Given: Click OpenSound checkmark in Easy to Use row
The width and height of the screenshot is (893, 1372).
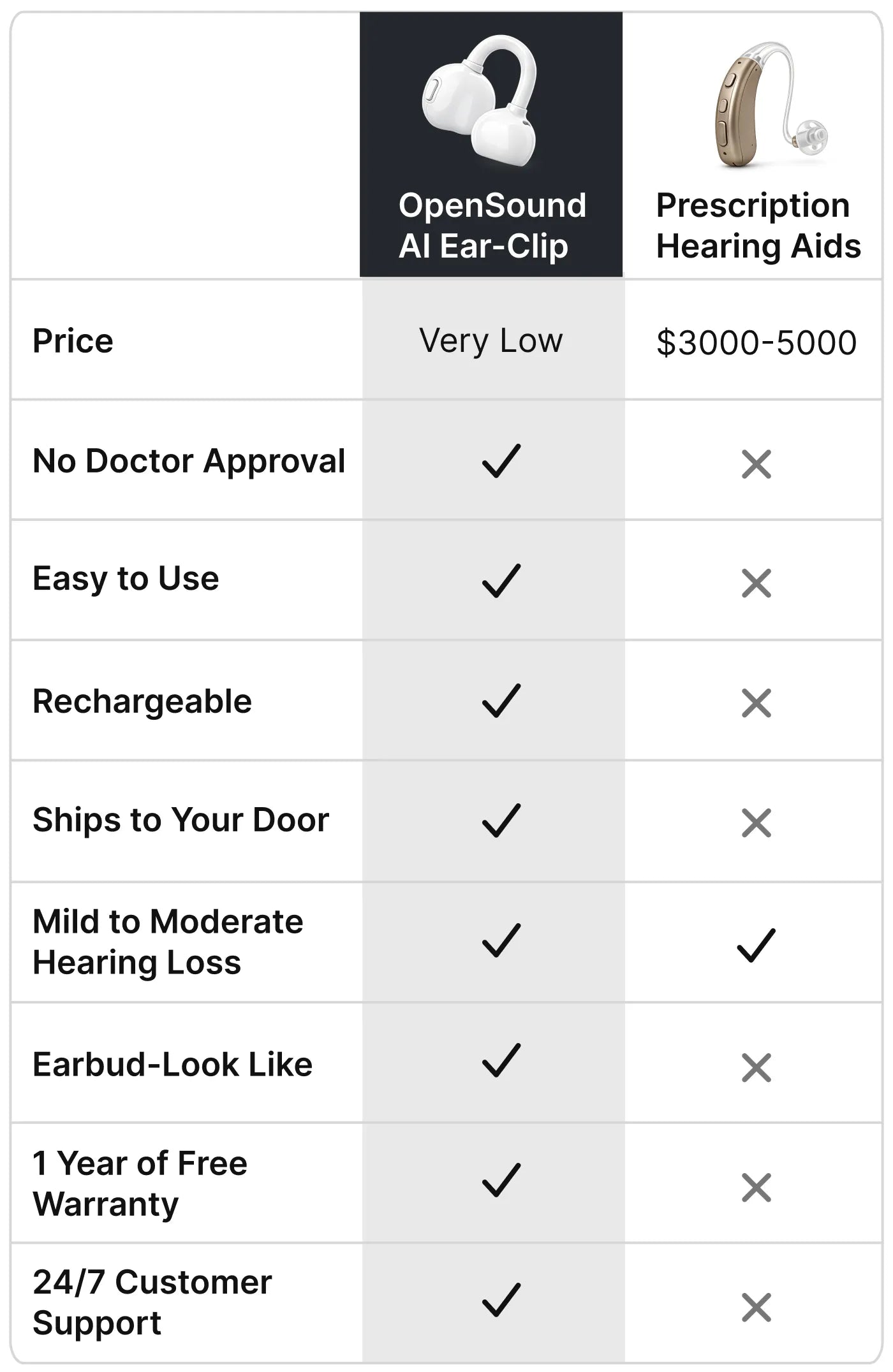Looking at the screenshot, I should 501,581.
